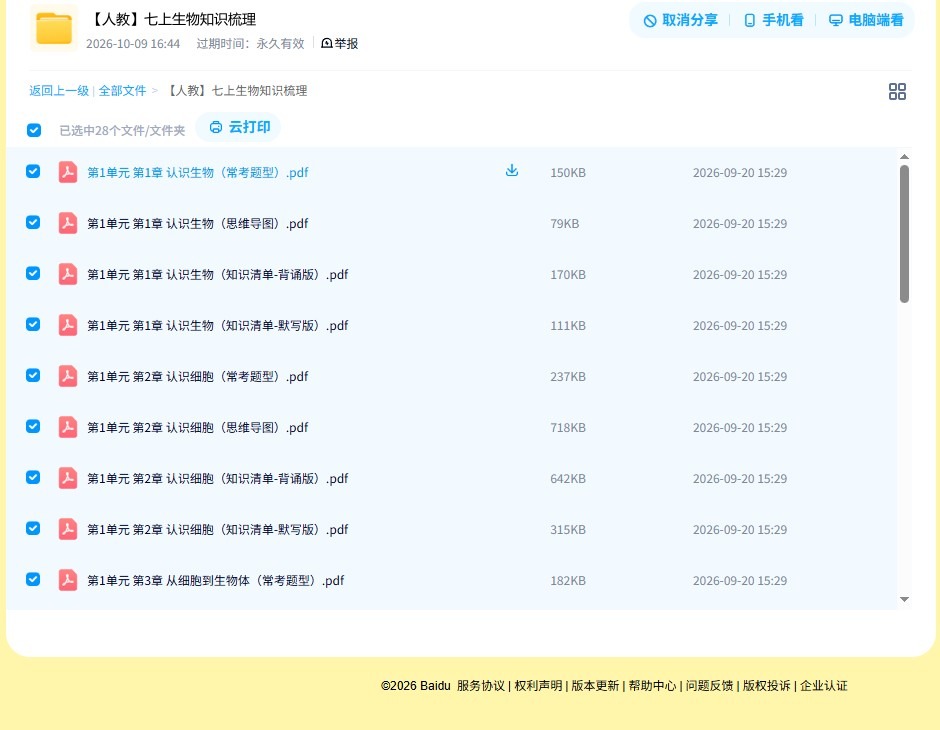940x730 pixels.
Task: Click PDF icon of 第2章 认识细胞（知识清单-背诵版）
Action: (68, 478)
